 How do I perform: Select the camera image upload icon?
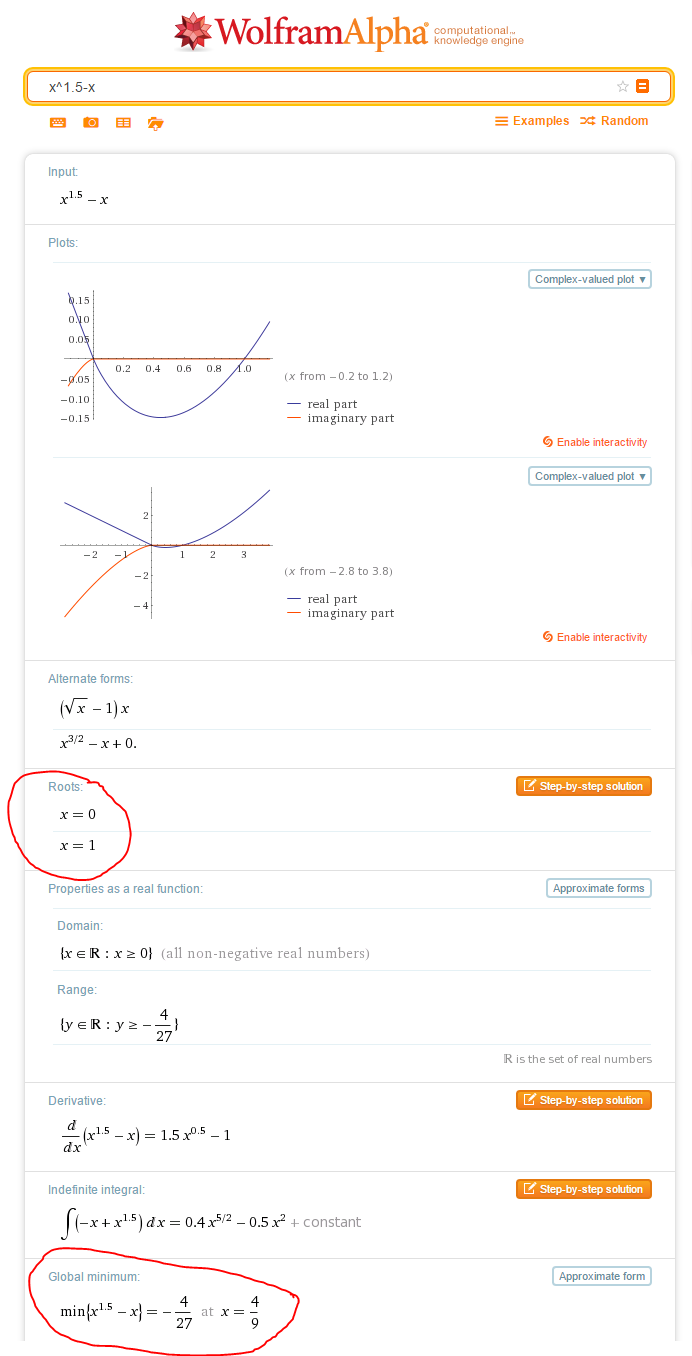coord(90,122)
